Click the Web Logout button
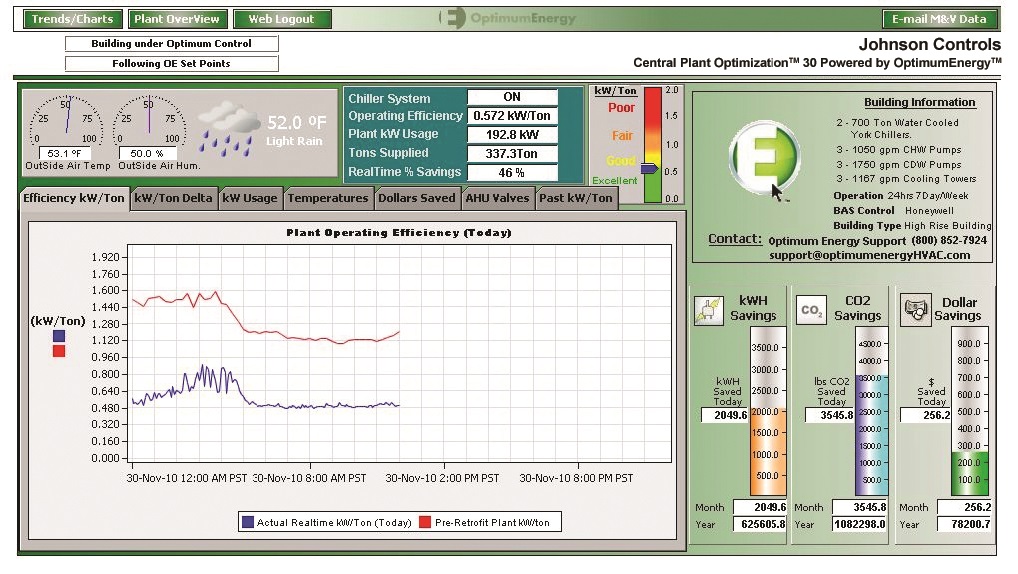 pos(282,19)
